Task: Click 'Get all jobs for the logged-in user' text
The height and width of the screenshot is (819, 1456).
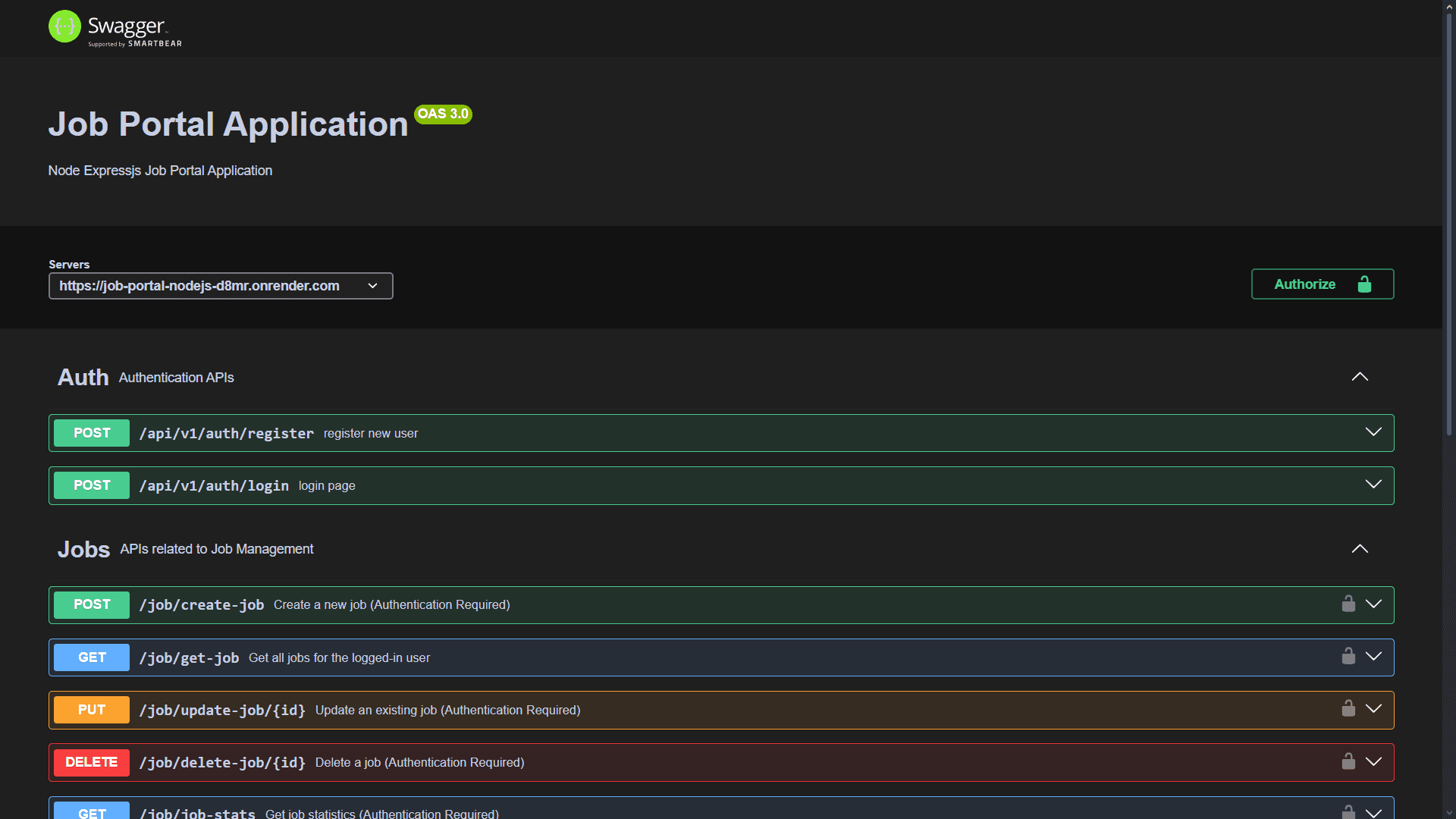Action: pyautogui.click(x=339, y=658)
